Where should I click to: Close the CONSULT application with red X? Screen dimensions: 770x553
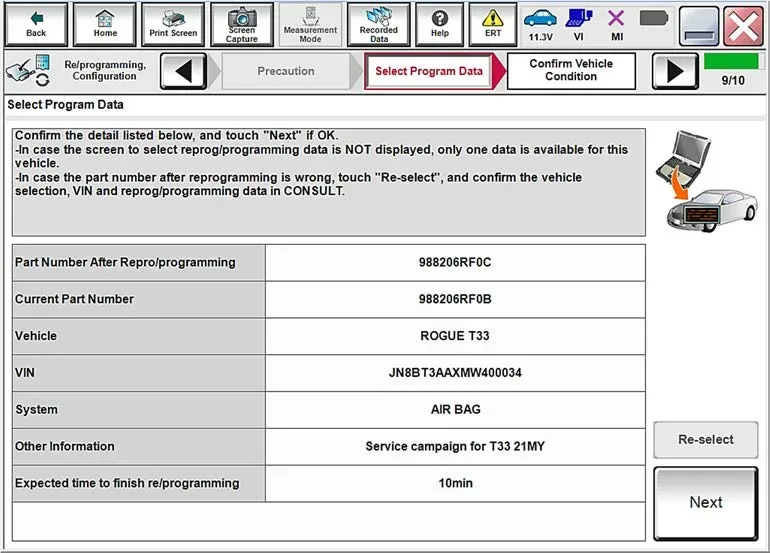743,25
